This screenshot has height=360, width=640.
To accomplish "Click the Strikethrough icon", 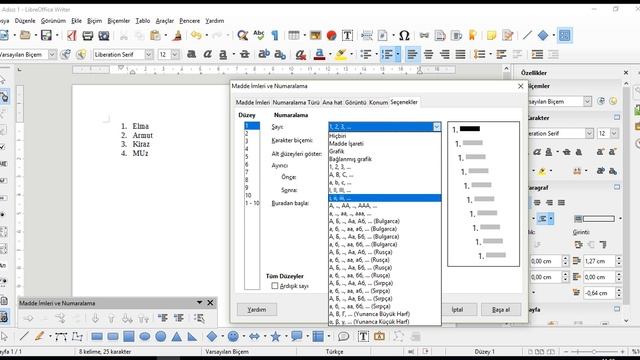I will pyautogui.click(x=244, y=54).
